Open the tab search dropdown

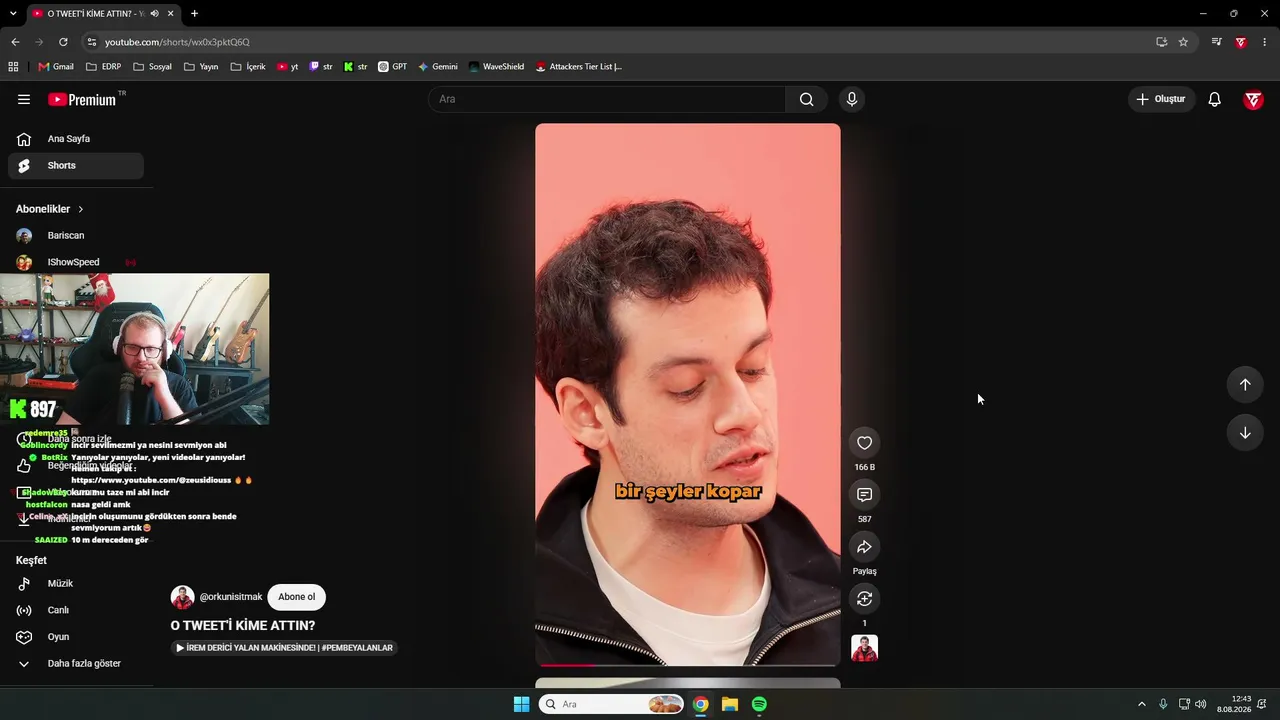click(13, 14)
